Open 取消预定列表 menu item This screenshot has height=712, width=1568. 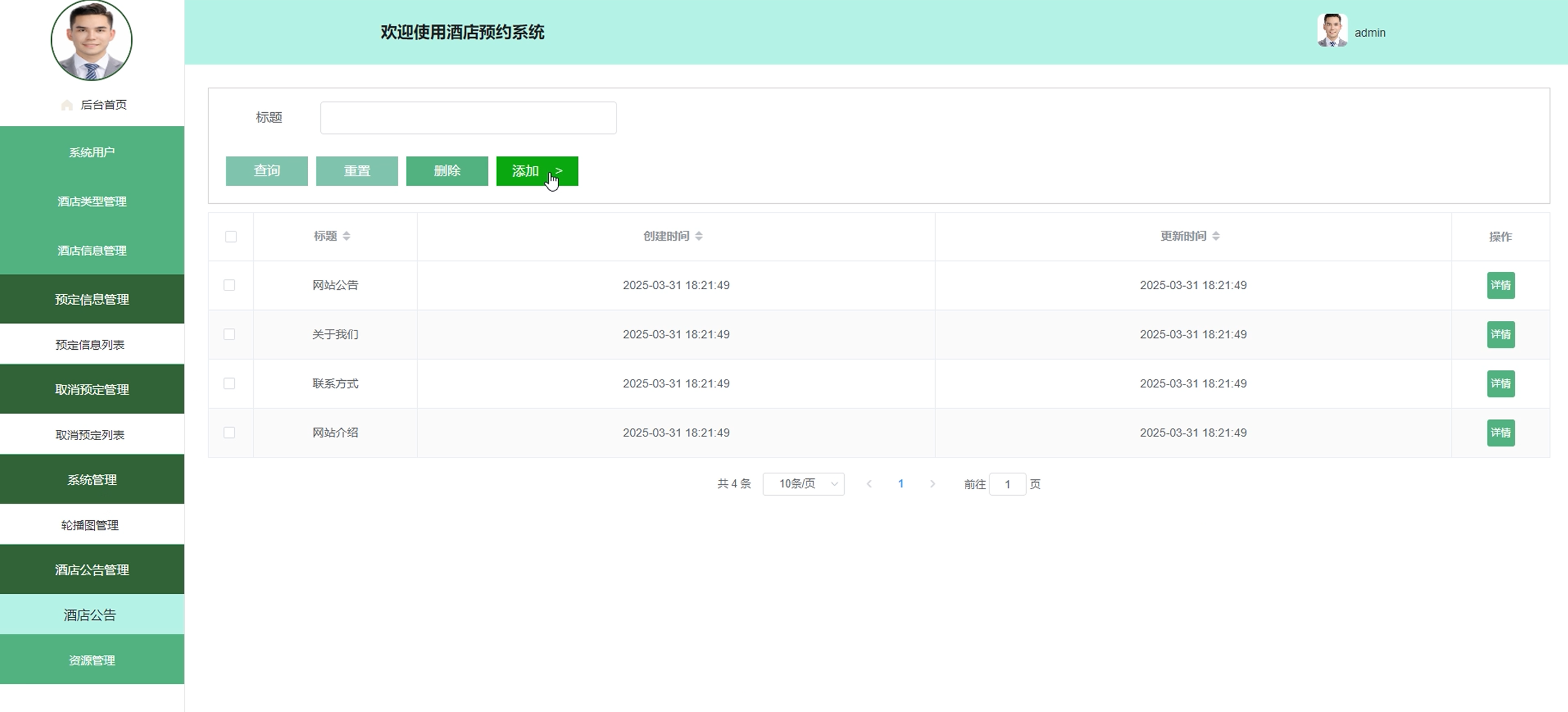90,435
